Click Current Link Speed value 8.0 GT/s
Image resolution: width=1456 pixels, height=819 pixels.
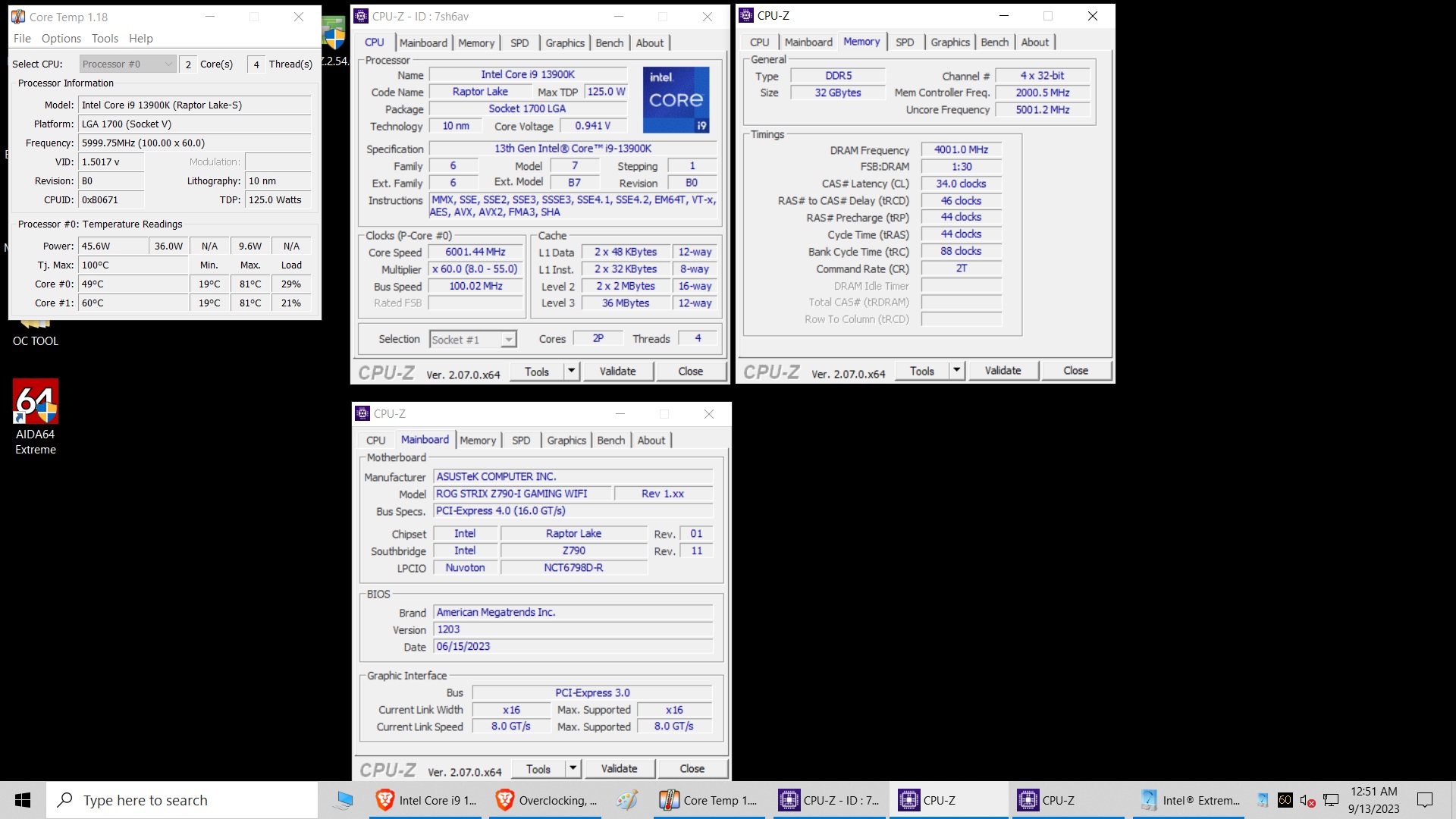pos(510,726)
